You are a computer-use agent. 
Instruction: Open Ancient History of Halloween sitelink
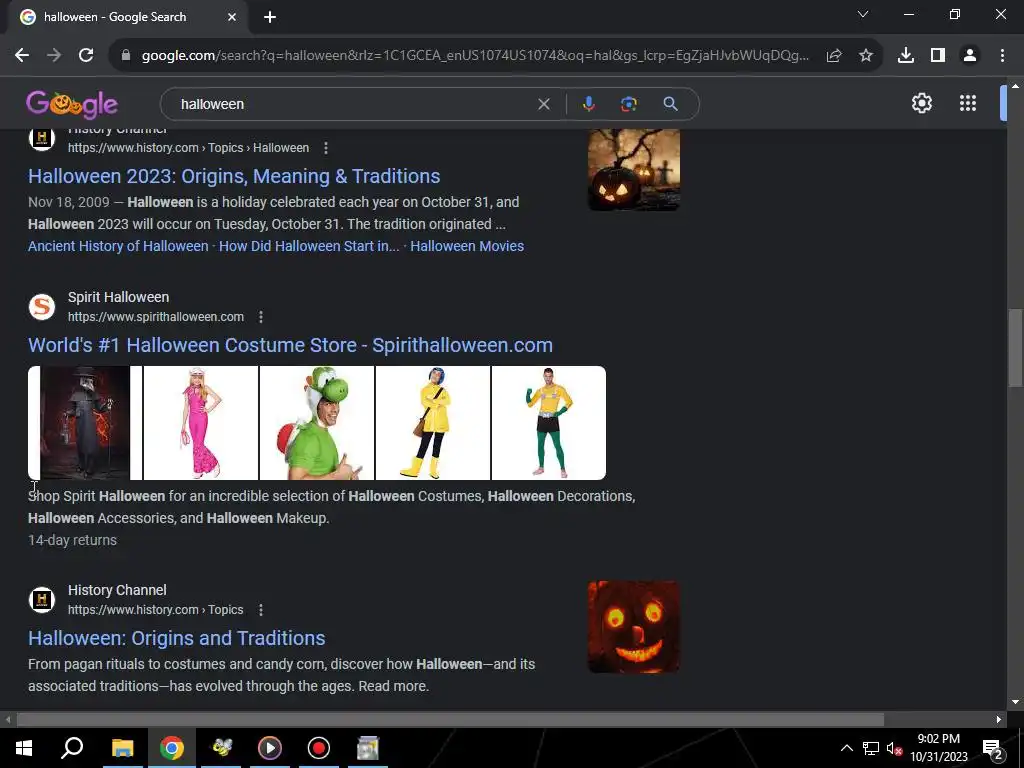tap(118, 246)
